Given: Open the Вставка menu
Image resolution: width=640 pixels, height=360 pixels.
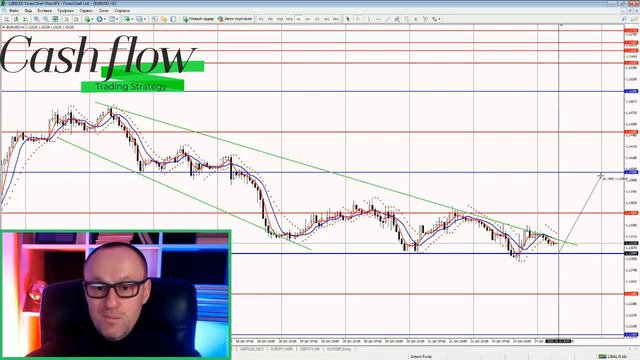Looking at the screenshot, I should tap(44, 11).
